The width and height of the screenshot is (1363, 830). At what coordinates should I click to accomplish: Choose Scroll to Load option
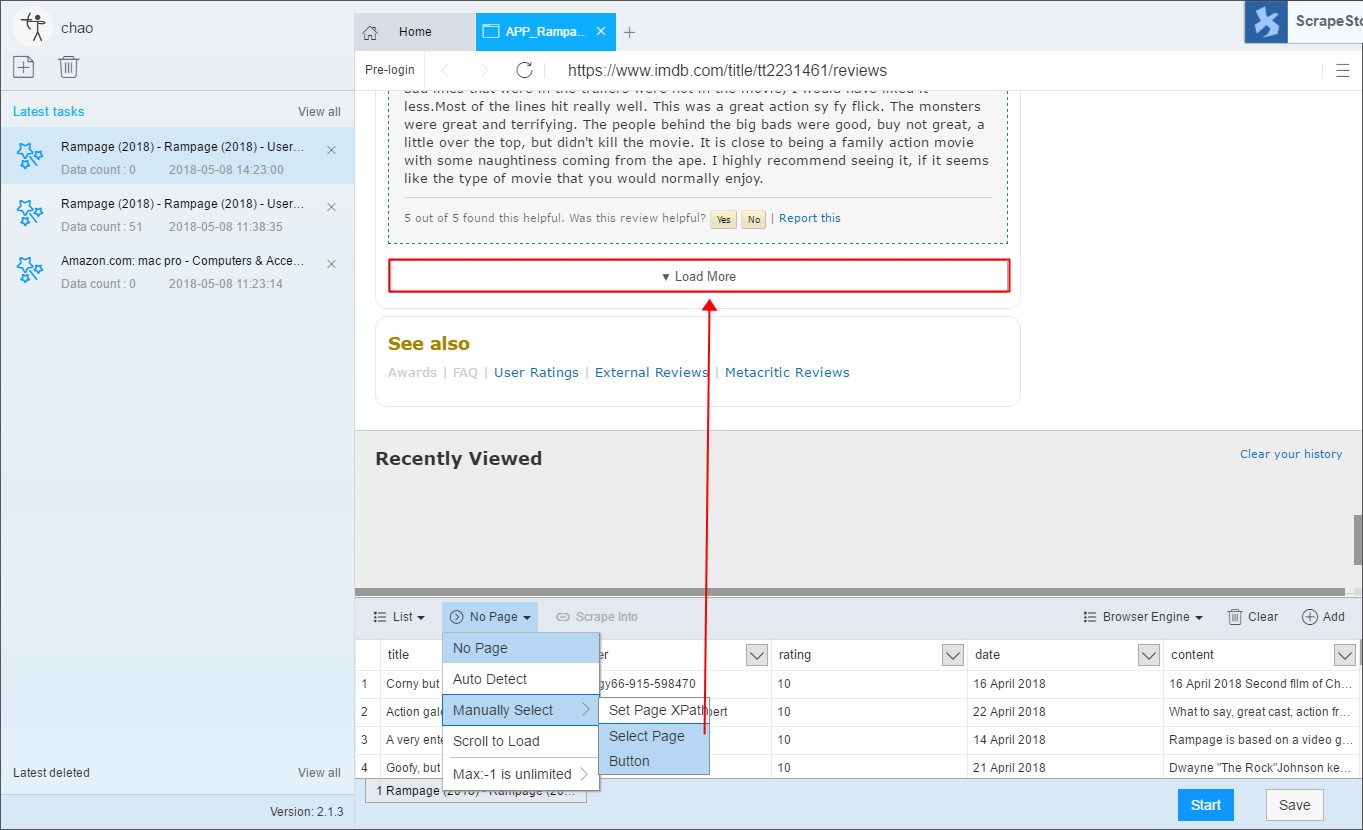pos(521,741)
